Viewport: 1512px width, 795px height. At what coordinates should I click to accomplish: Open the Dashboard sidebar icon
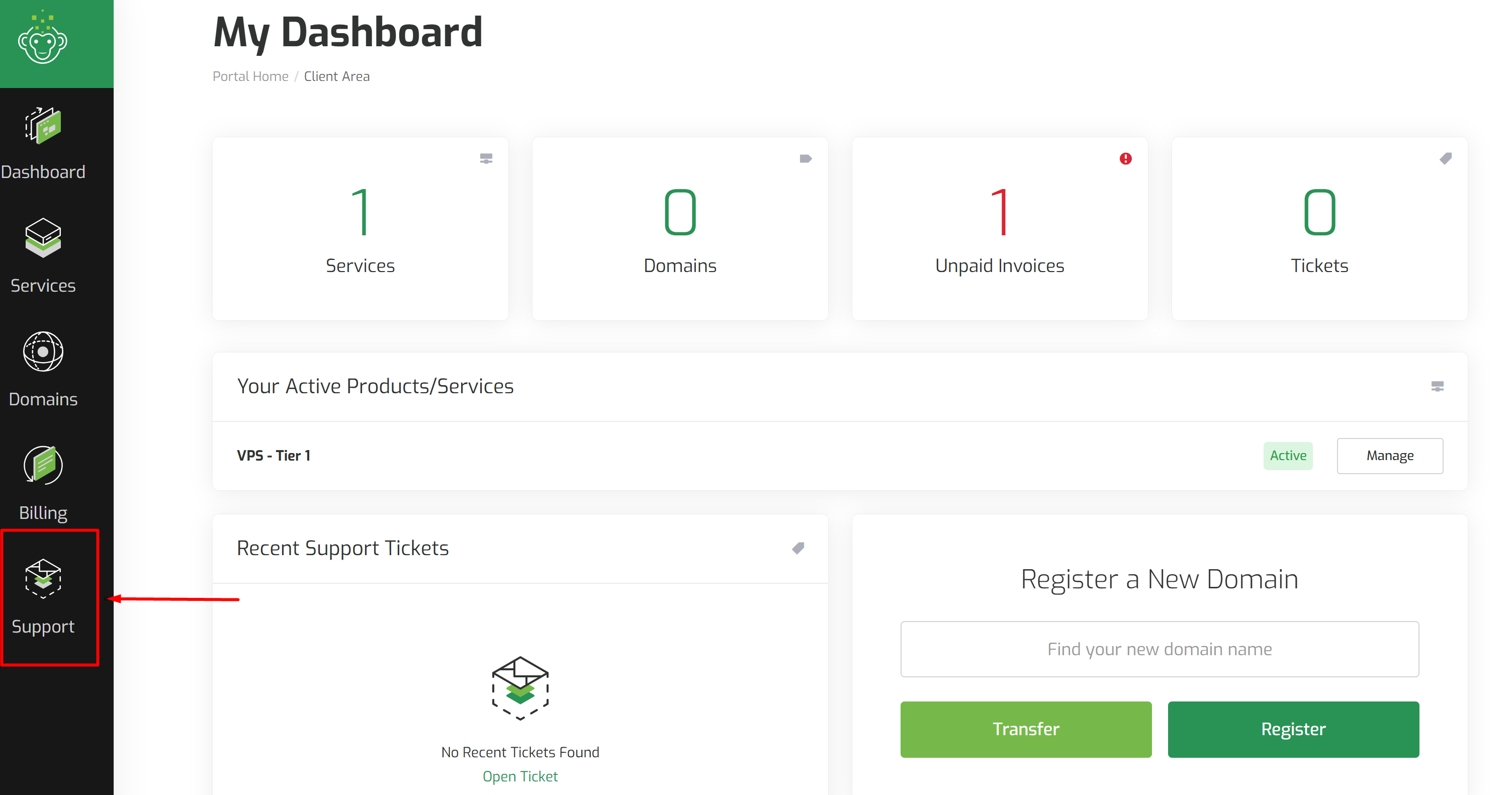tap(43, 126)
